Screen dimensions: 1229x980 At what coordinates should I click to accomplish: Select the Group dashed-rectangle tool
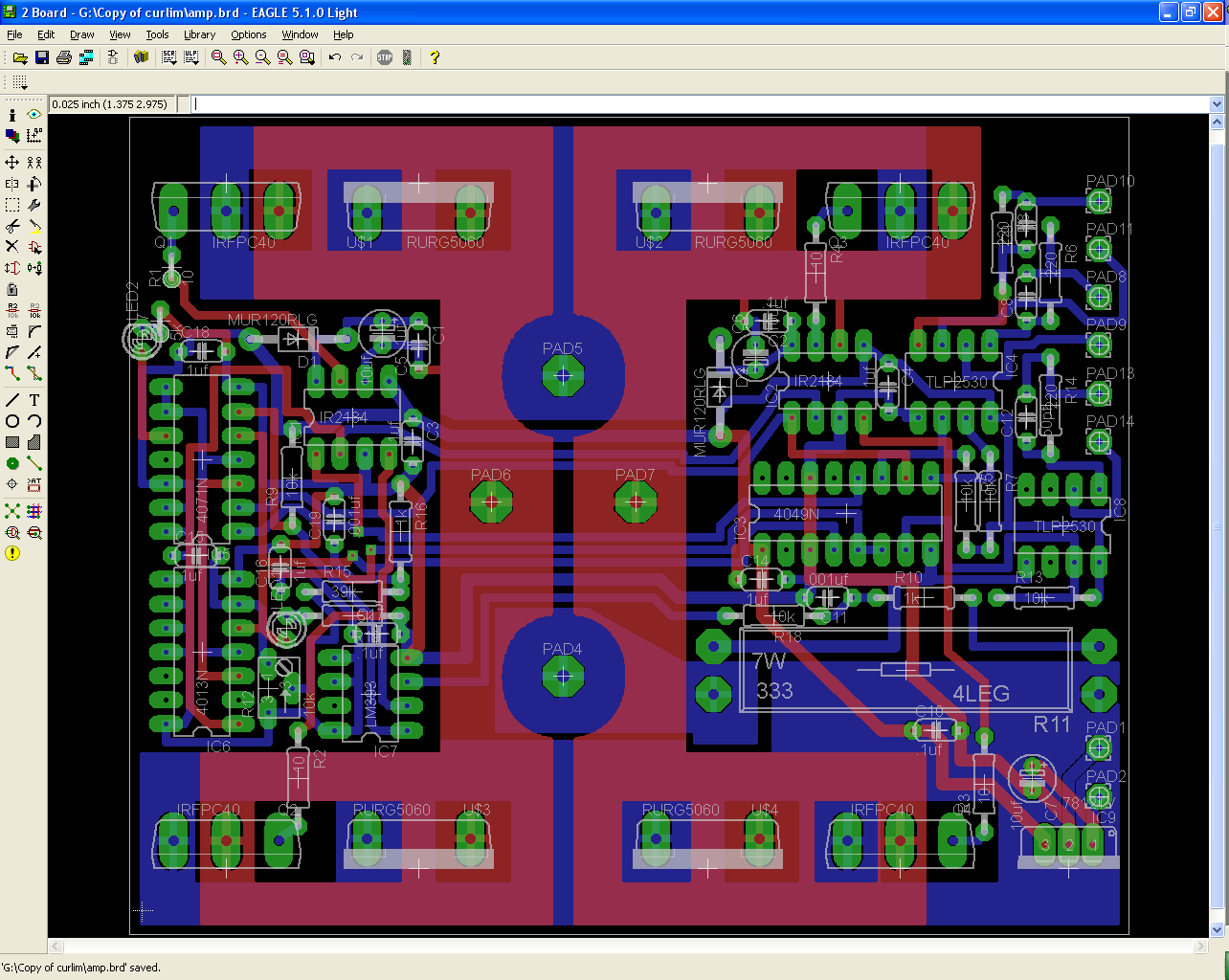[x=12, y=205]
